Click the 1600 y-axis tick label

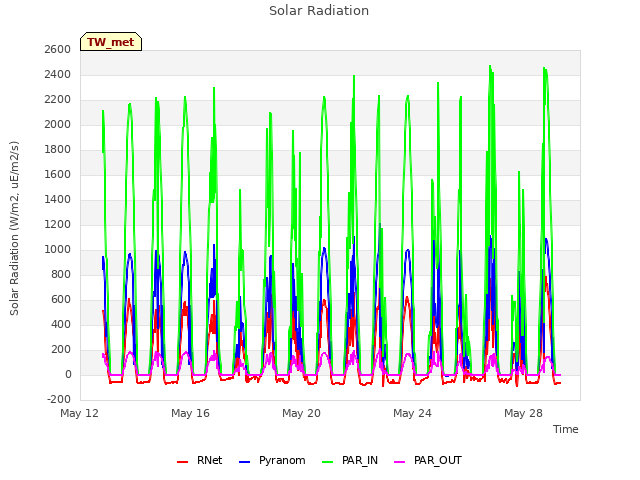click(x=58, y=174)
